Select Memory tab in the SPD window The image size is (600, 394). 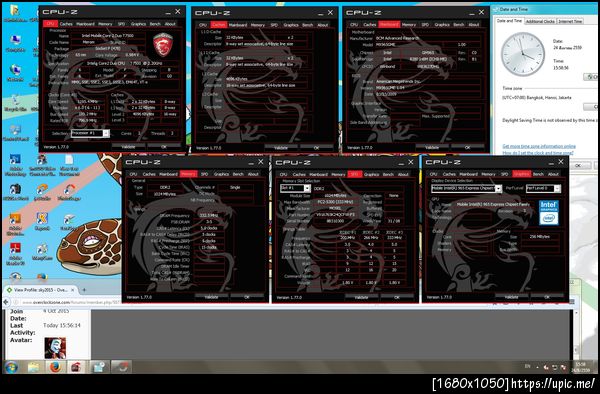338,174
